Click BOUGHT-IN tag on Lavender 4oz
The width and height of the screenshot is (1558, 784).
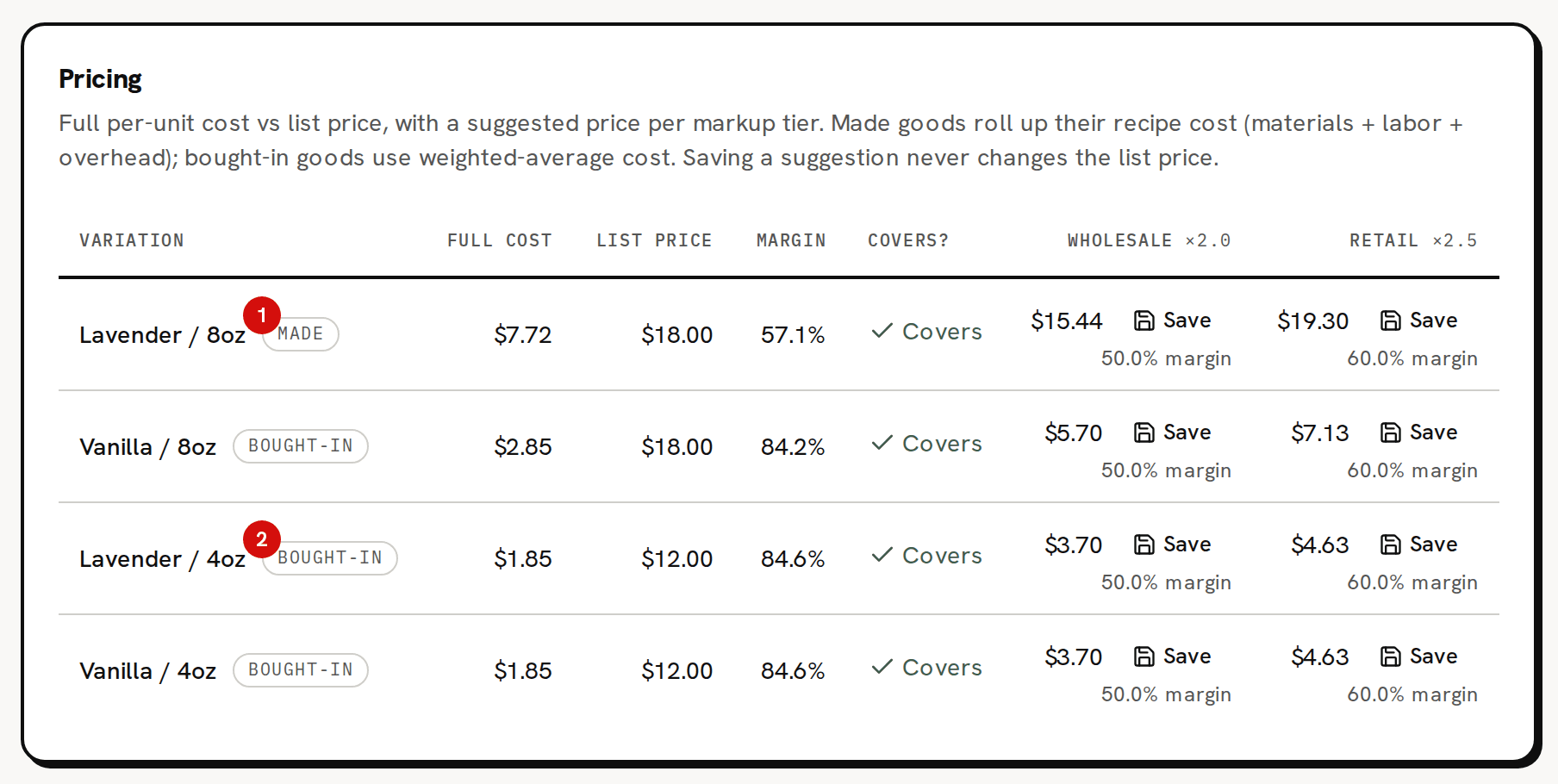(330, 558)
